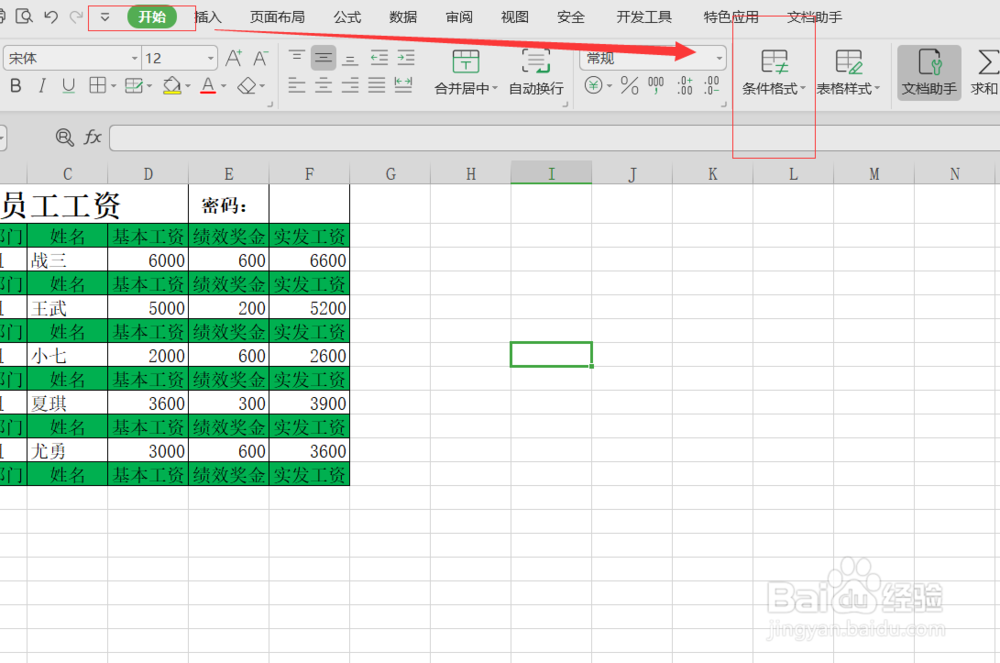This screenshot has width=1000, height=663.
Task: Redo the last undone action
Action: pos(76,17)
